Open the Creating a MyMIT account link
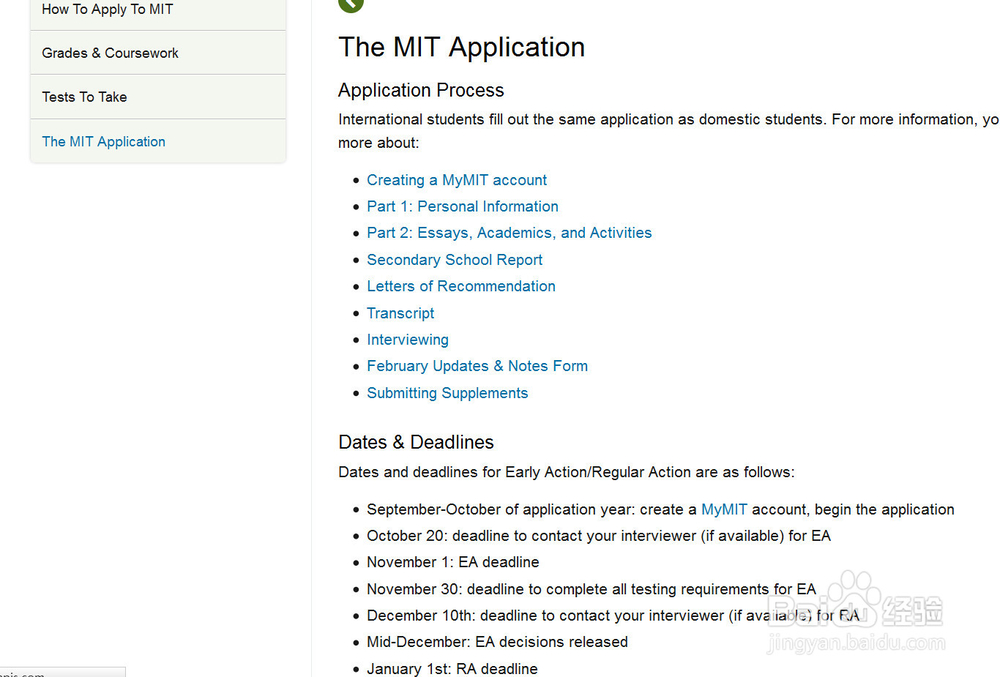 (457, 180)
